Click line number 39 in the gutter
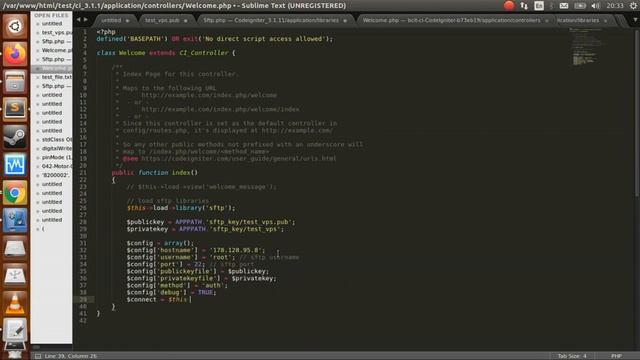Screen dimensions: 640x360 (83, 299)
